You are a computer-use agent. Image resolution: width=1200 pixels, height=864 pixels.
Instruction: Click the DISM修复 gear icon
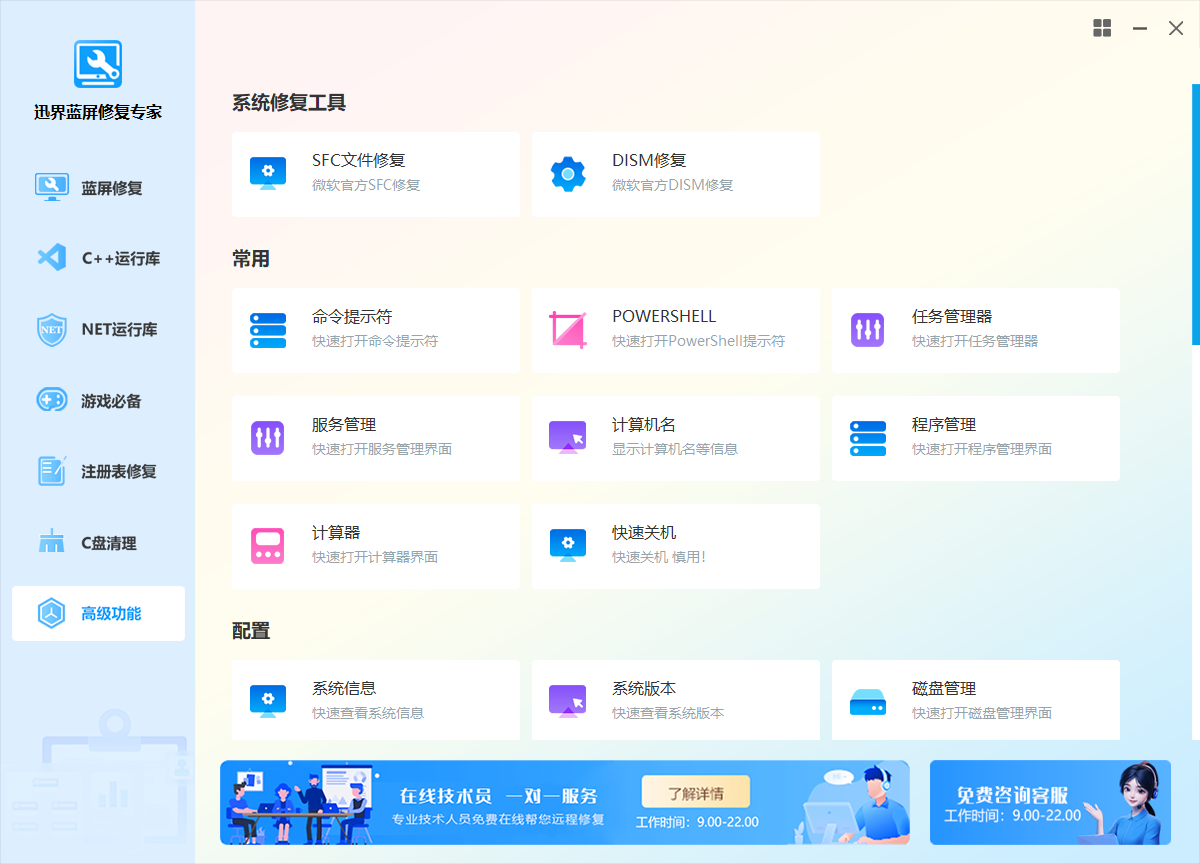tap(568, 174)
